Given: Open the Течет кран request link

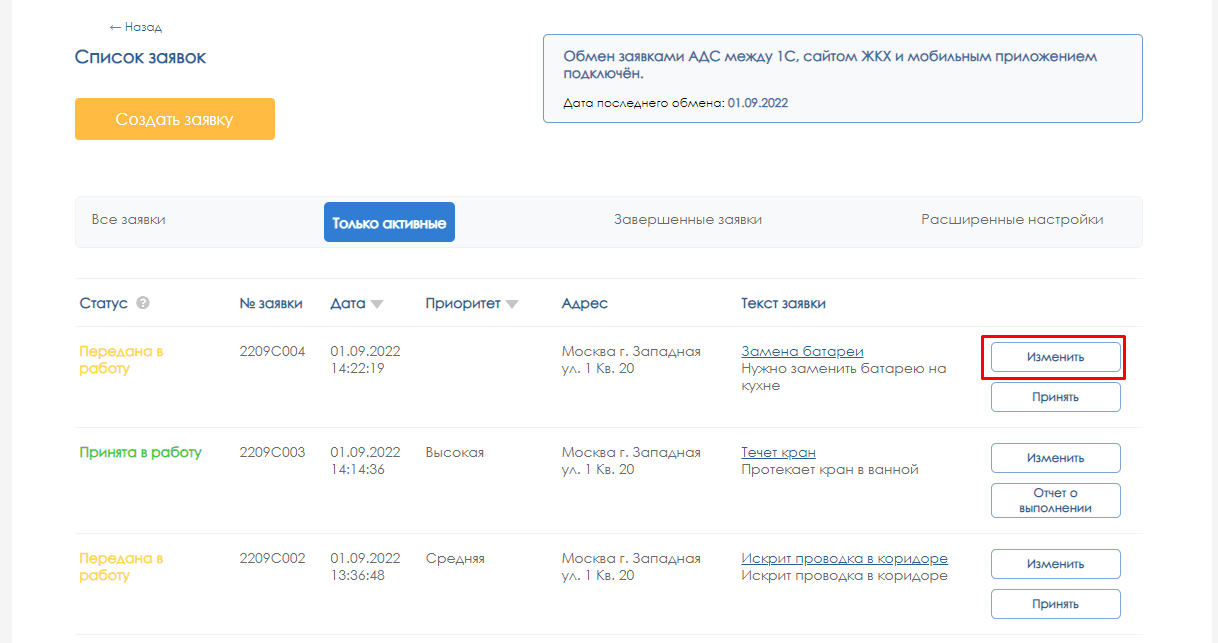Looking at the screenshot, I should coord(778,452).
